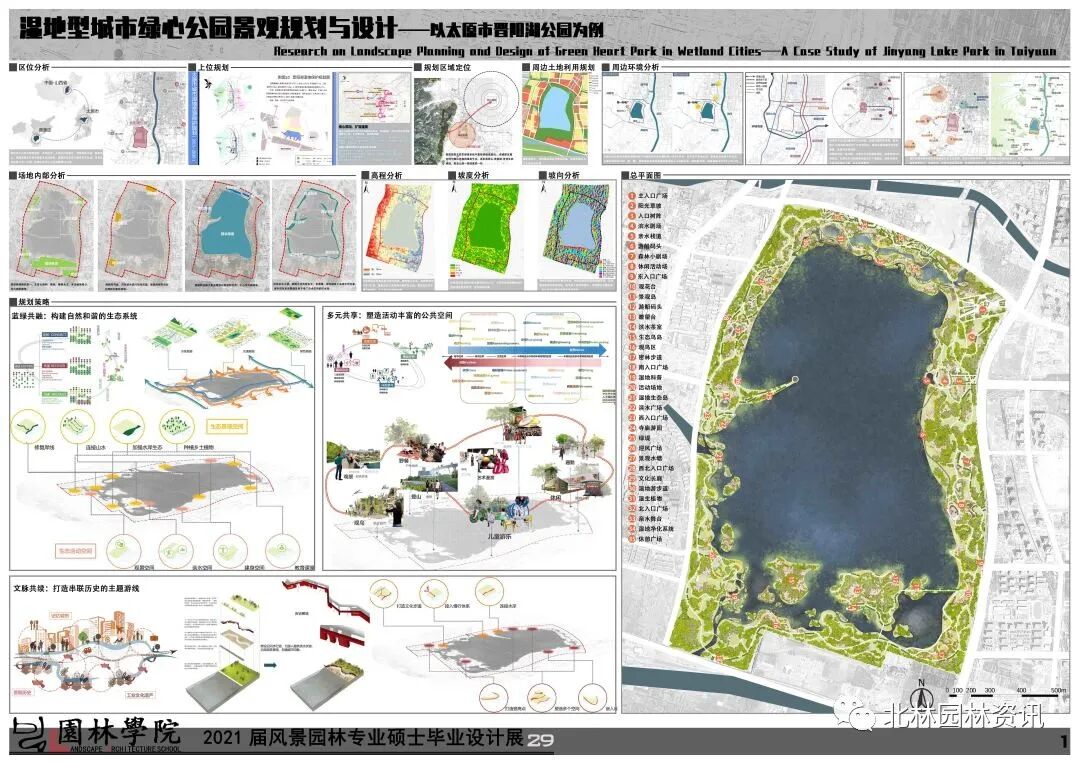Select the 连接山水 circular diagram icon
This screenshot has width=1080, height=764.
click(x=77, y=425)
